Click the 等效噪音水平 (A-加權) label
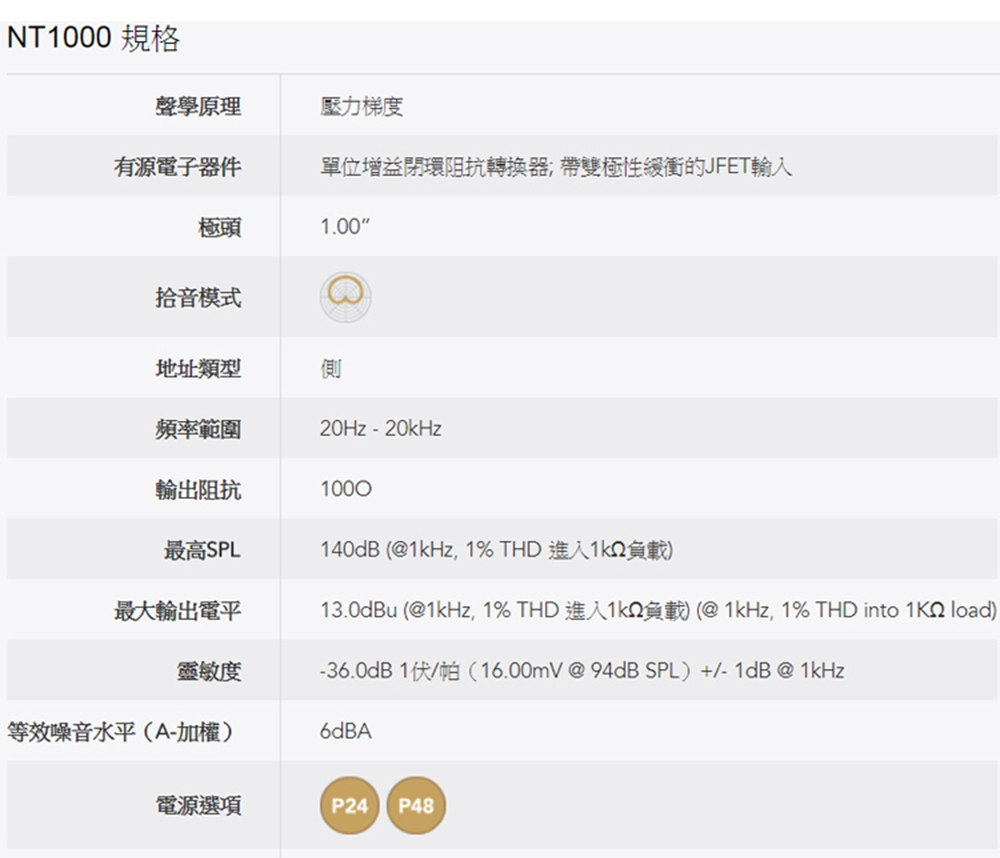Image resolution: width=1000 pixels, height=858 pixels. pyautogui.click(x=121, y=732)
